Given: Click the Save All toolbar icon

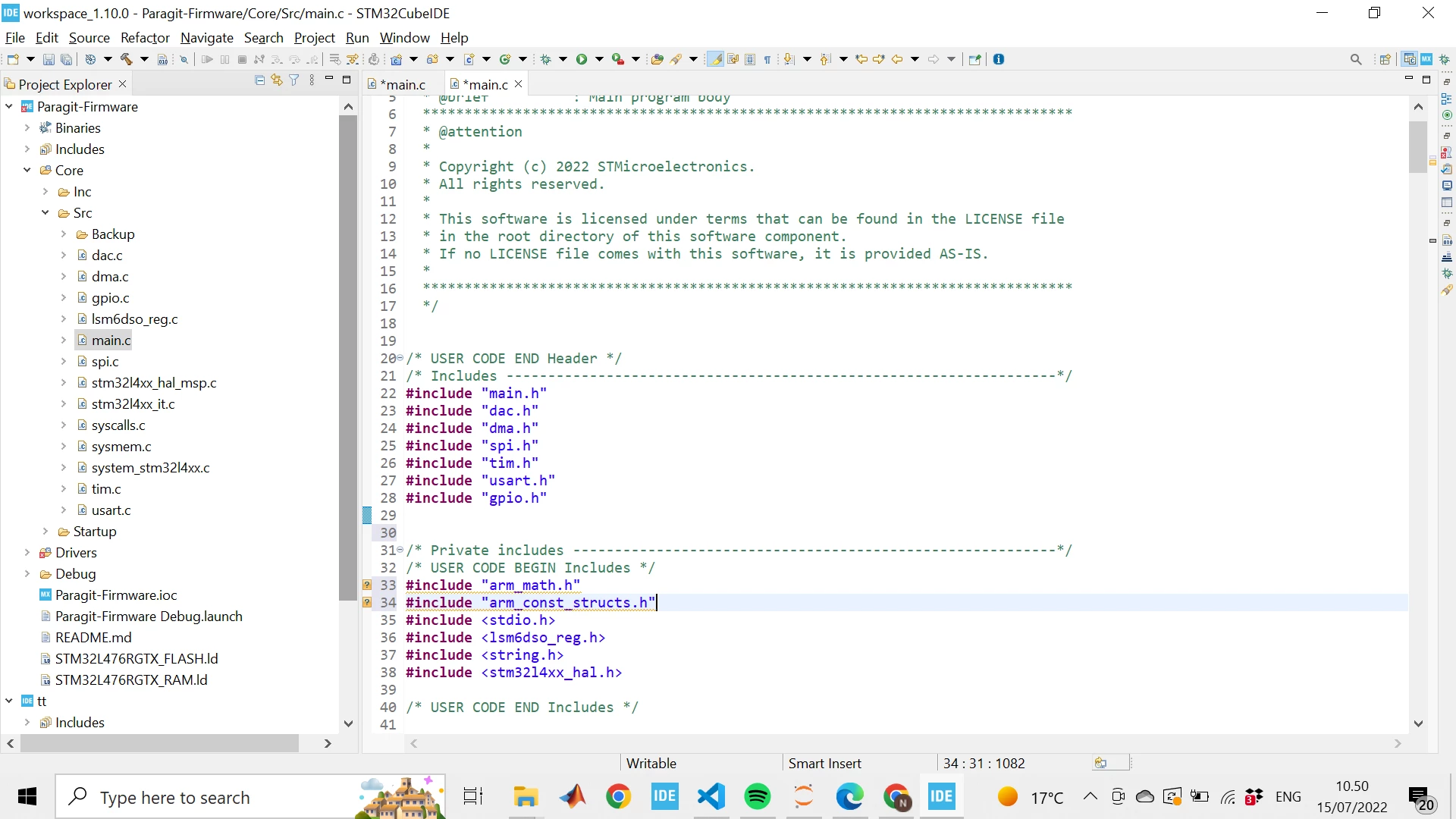Looking at the screenshot, I should click(x=67, y=59).
